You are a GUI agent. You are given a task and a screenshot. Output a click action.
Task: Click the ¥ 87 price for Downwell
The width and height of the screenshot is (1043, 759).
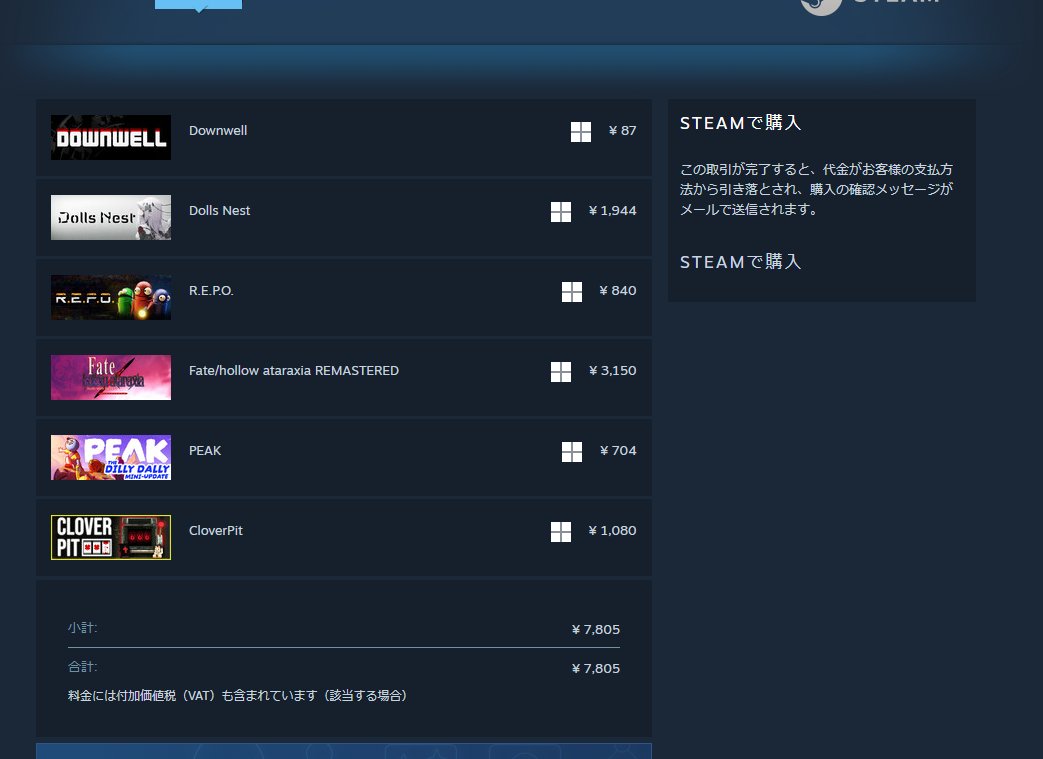623,130
